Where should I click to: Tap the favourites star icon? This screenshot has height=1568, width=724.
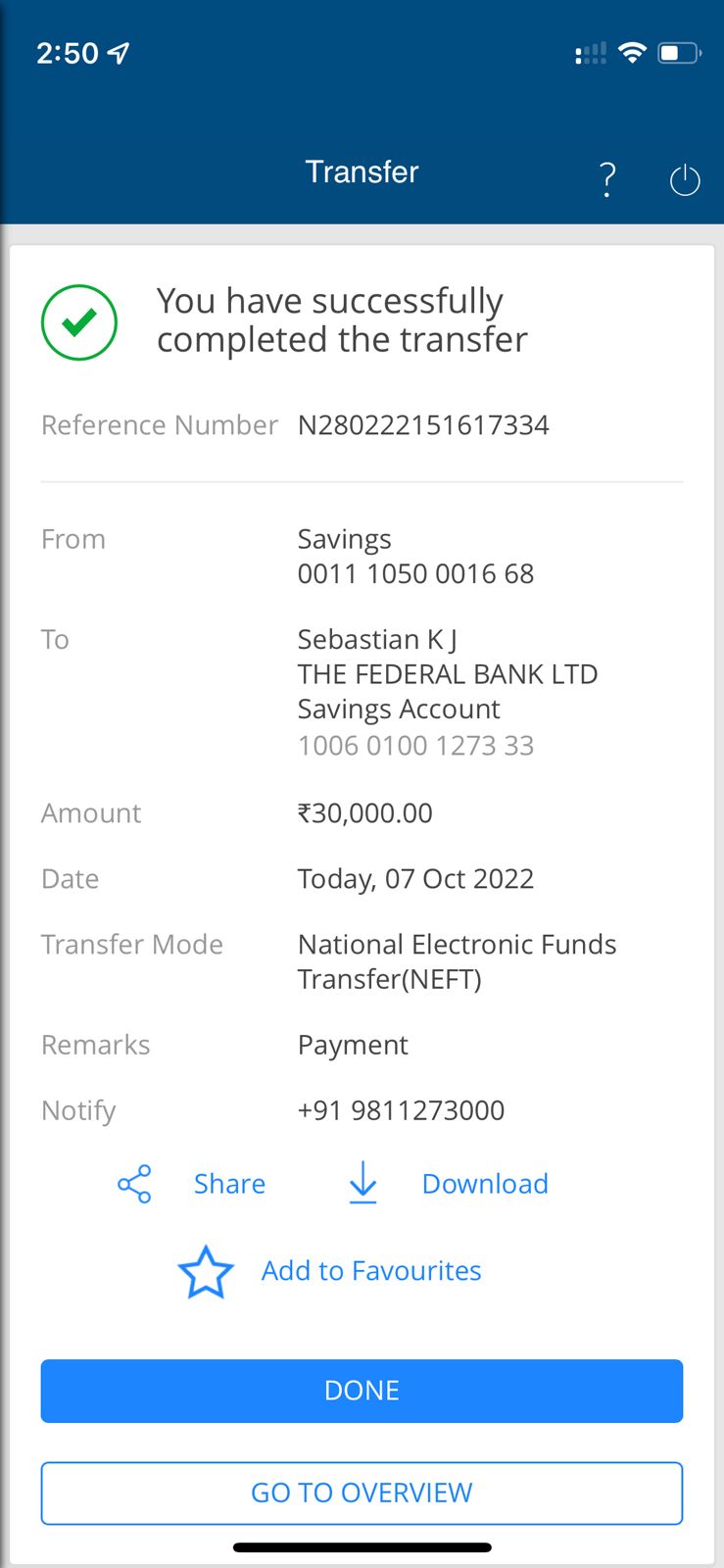206,1272
